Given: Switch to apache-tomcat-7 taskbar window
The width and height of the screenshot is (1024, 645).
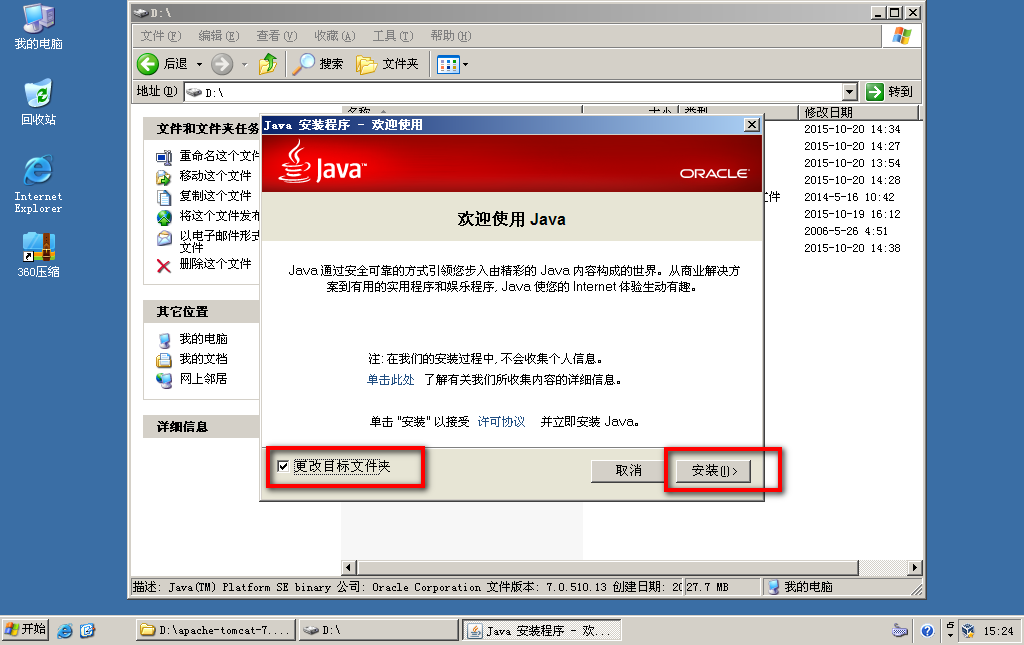Looking at the screenshot, I should (x=216, y=631).
